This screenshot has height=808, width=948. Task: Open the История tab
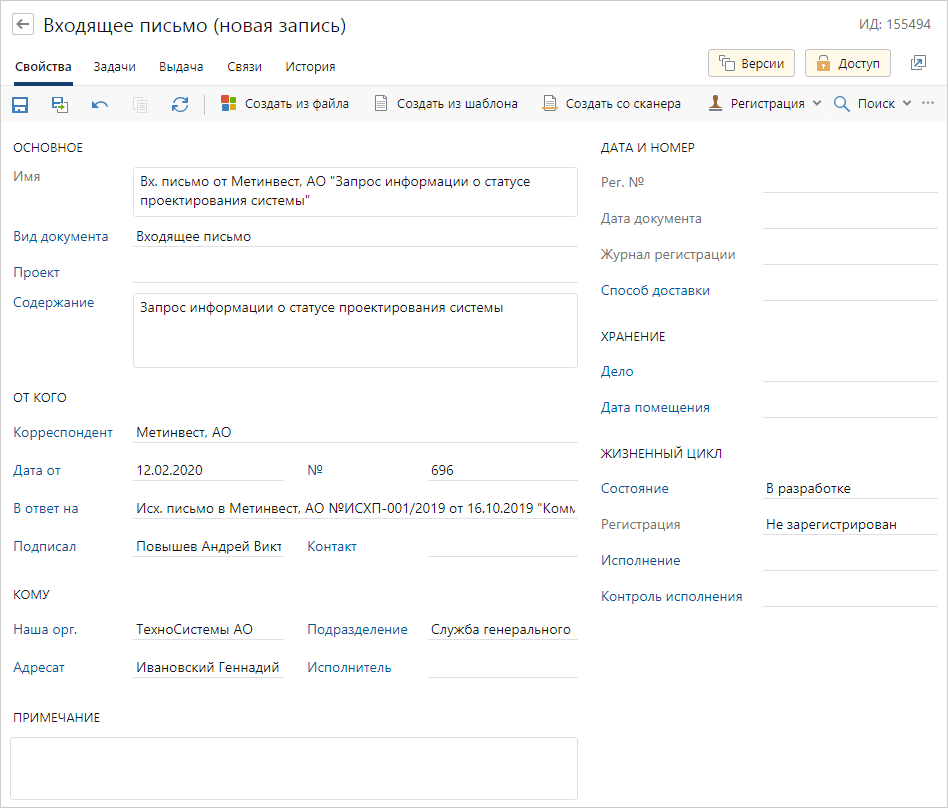[x=310, y=67]
